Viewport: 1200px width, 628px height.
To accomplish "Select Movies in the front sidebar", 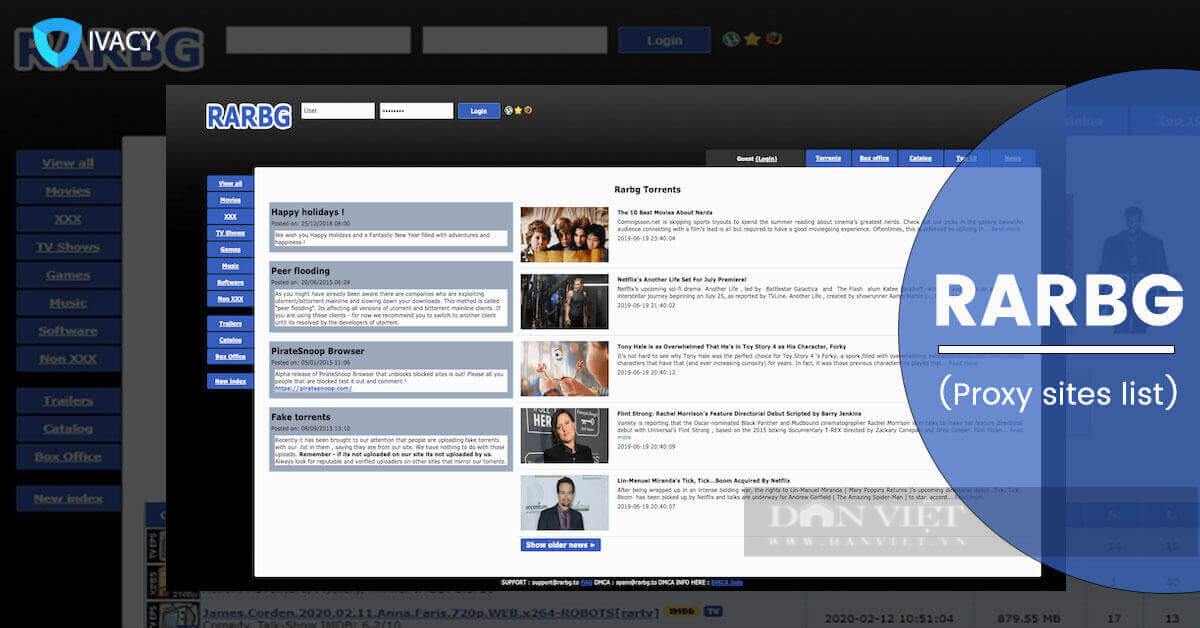I will click(x=230, y=200).
